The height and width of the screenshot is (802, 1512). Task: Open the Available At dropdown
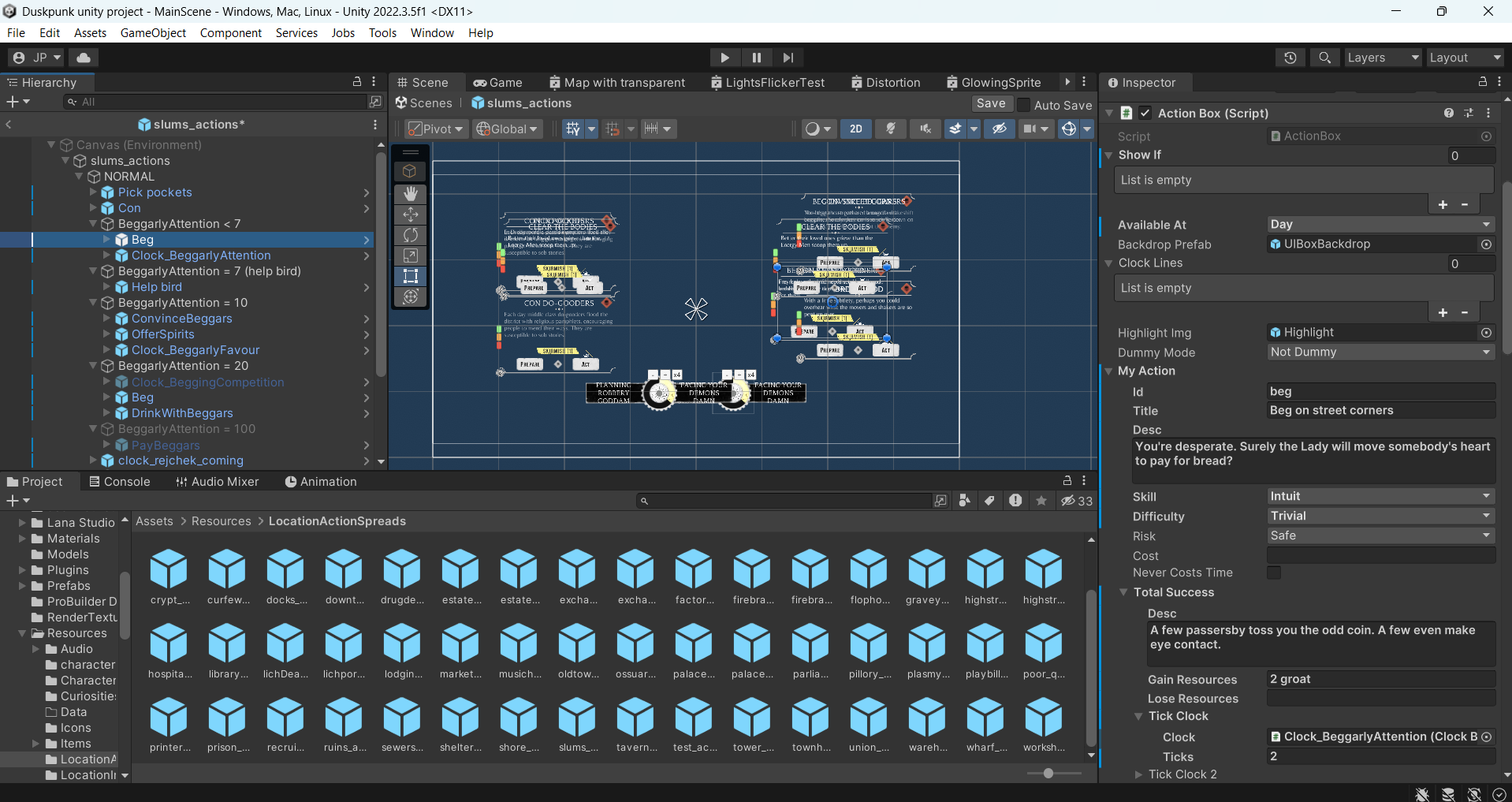(1381, 225)
